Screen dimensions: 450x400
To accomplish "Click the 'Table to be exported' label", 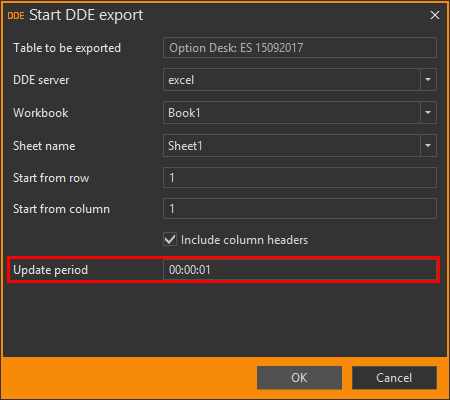I will (x=67, y=48).
